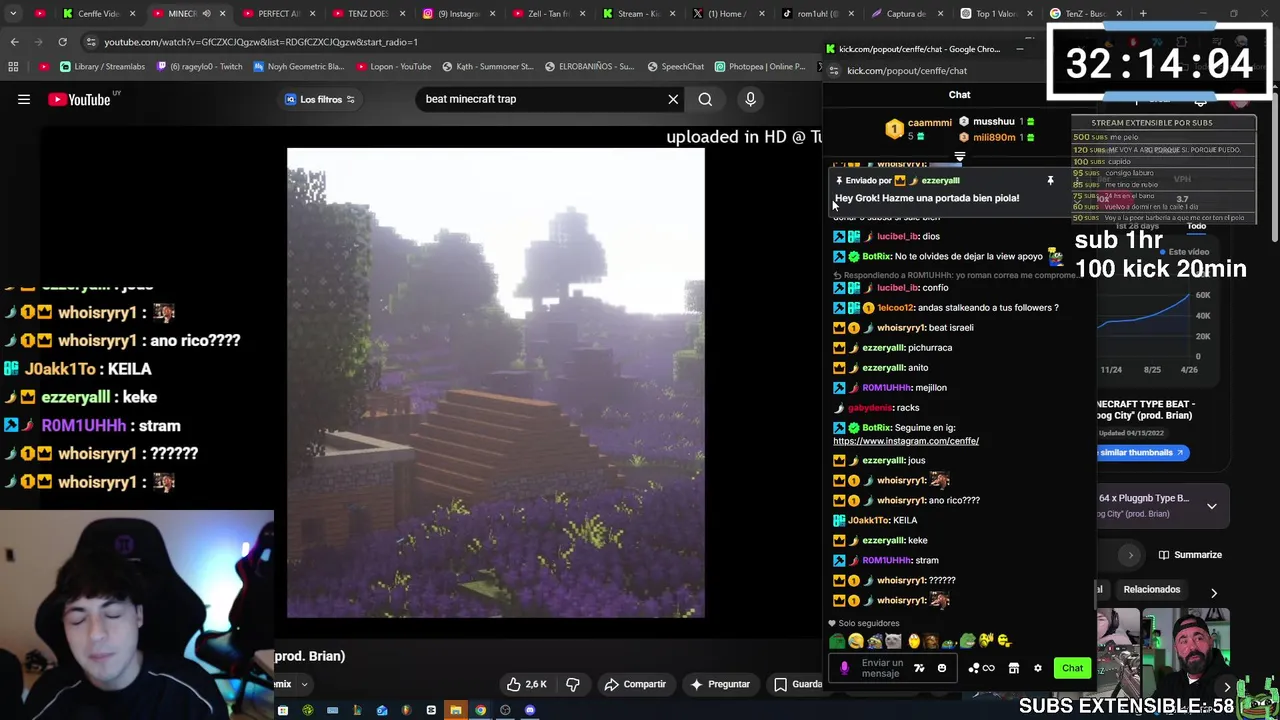1280x720 pixels.
Task: Open the Photopea bookmark
Action: pos(760,67)
